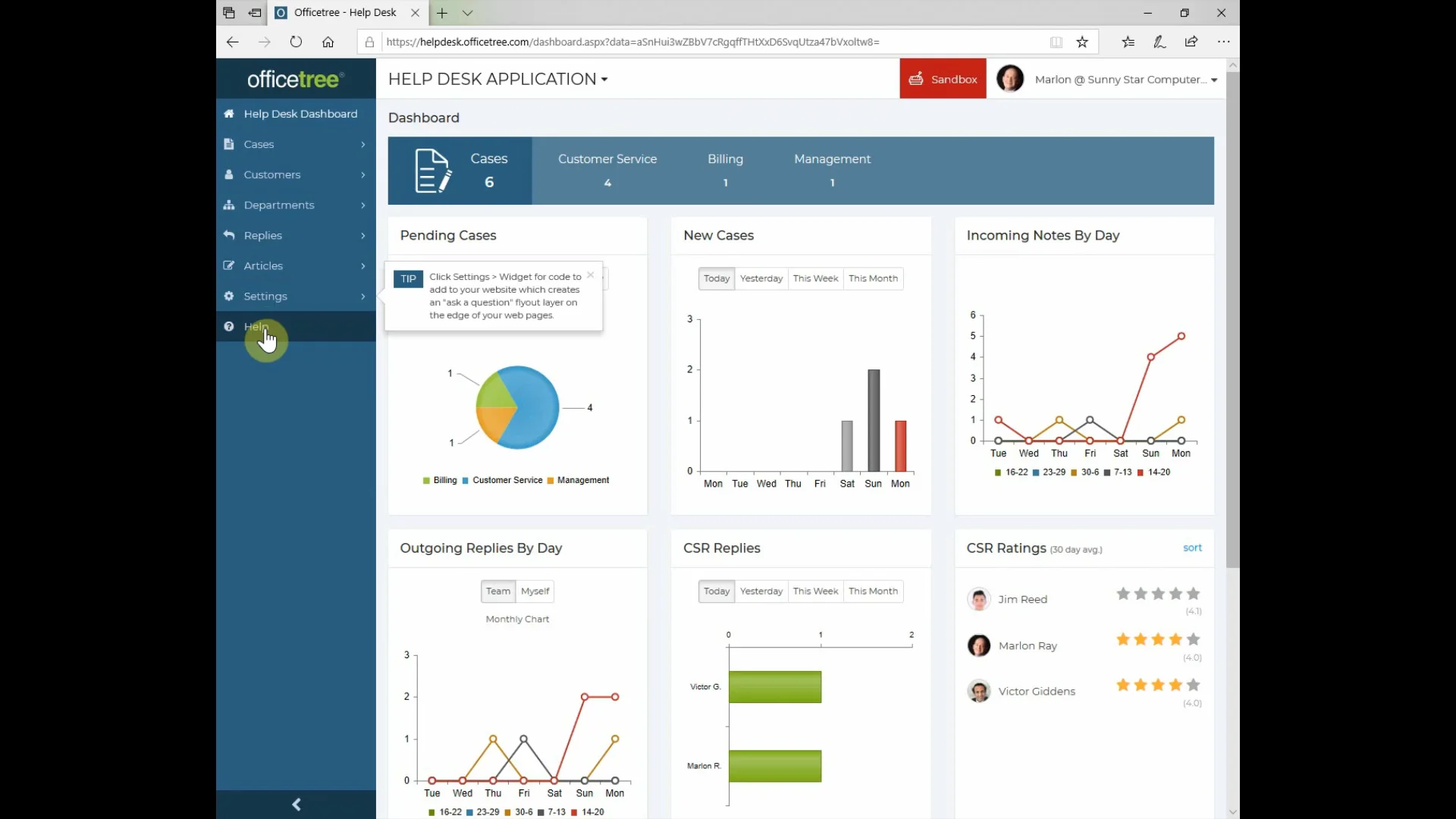
Task: Expand the Departments sidebar chevron
Action: coord(363,205)
